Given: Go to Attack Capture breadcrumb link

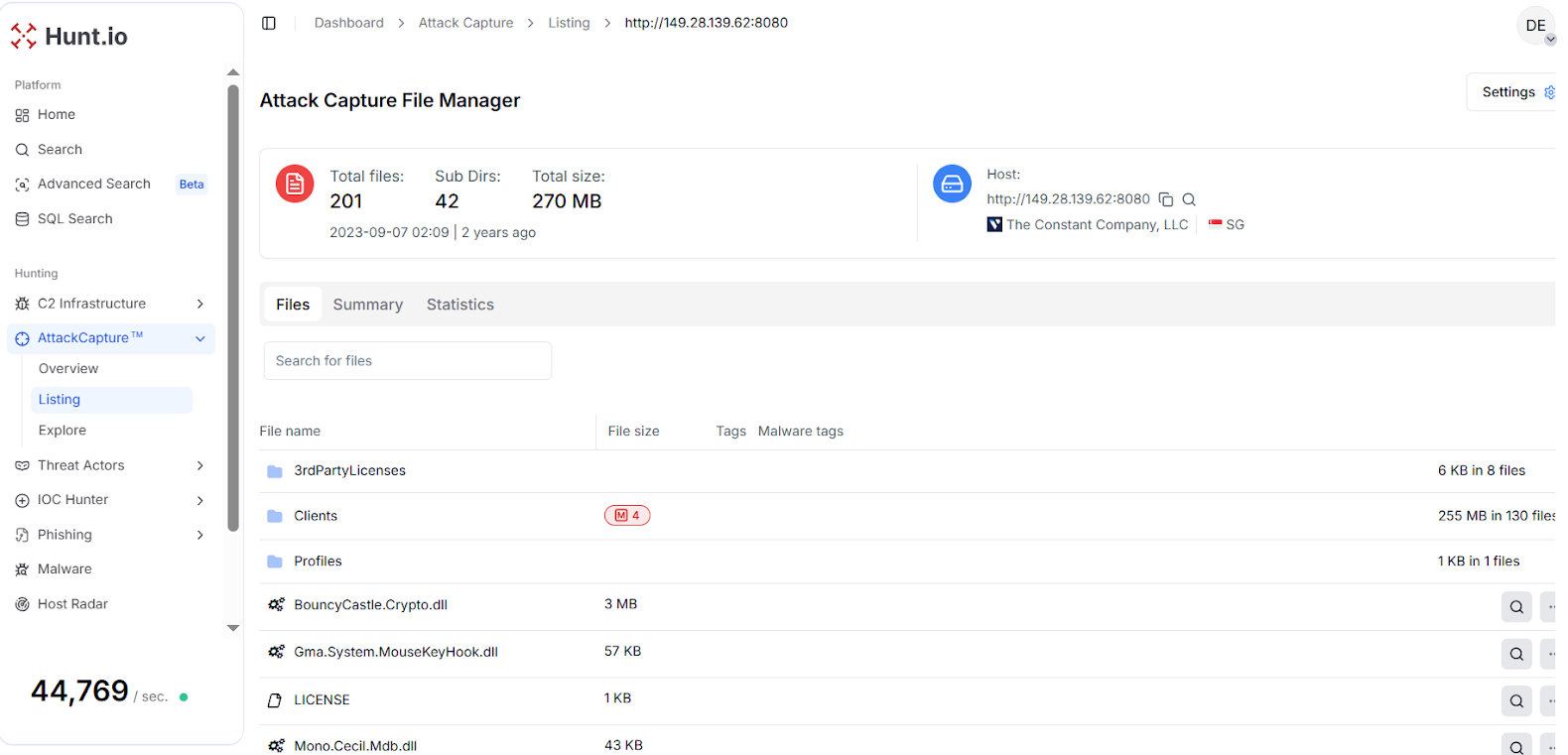Looking at the screenshot, I should (x=465, y=23).
